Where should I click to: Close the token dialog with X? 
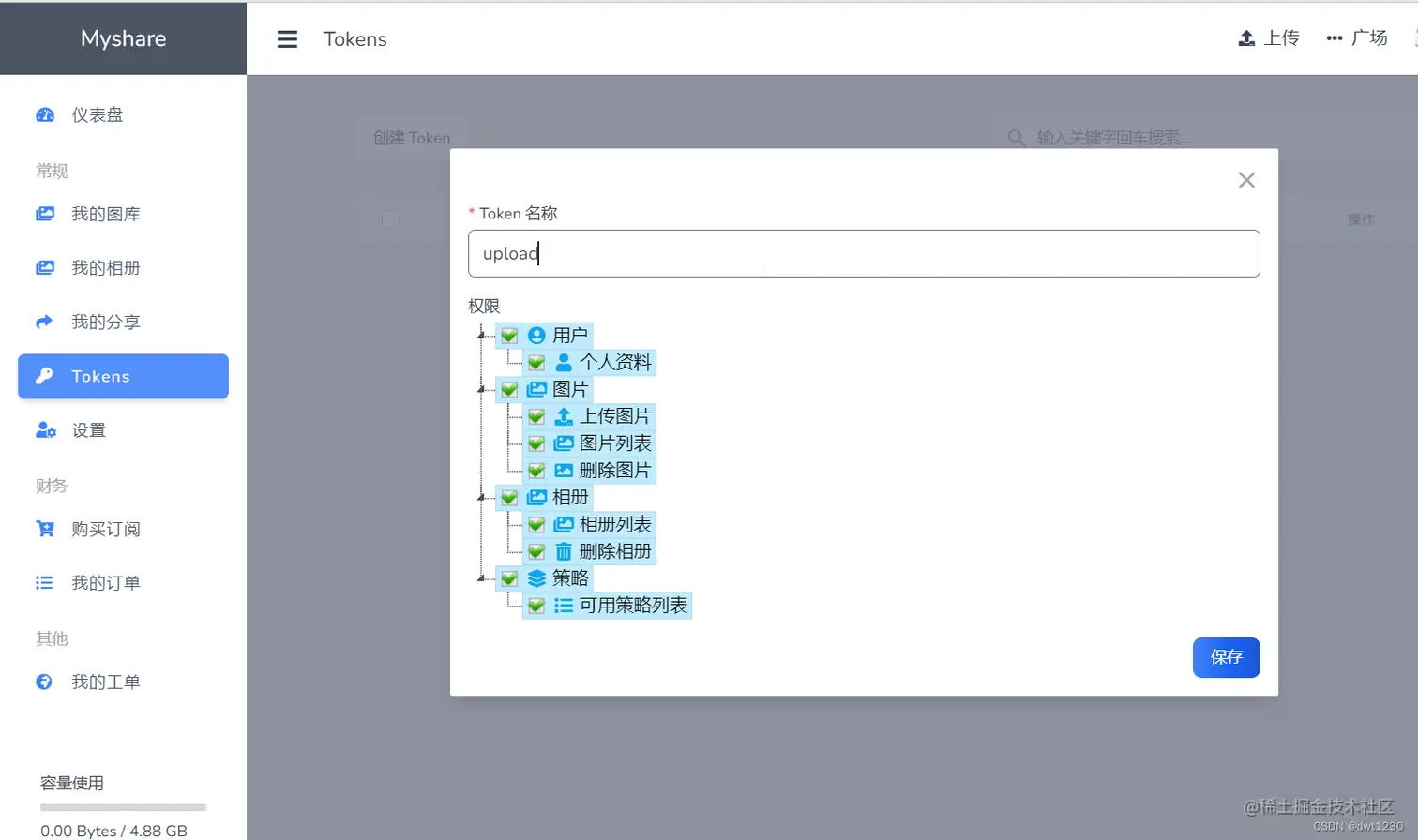pyautogui.click(x=1246, y=180)
